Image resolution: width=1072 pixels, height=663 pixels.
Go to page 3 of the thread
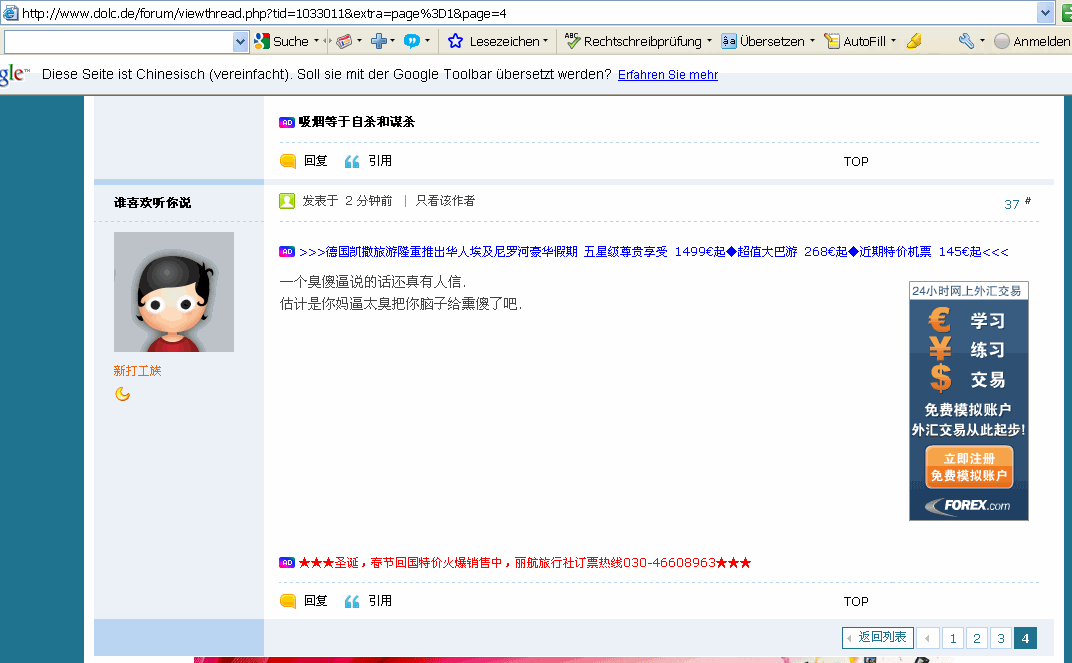coord(1000,638)
